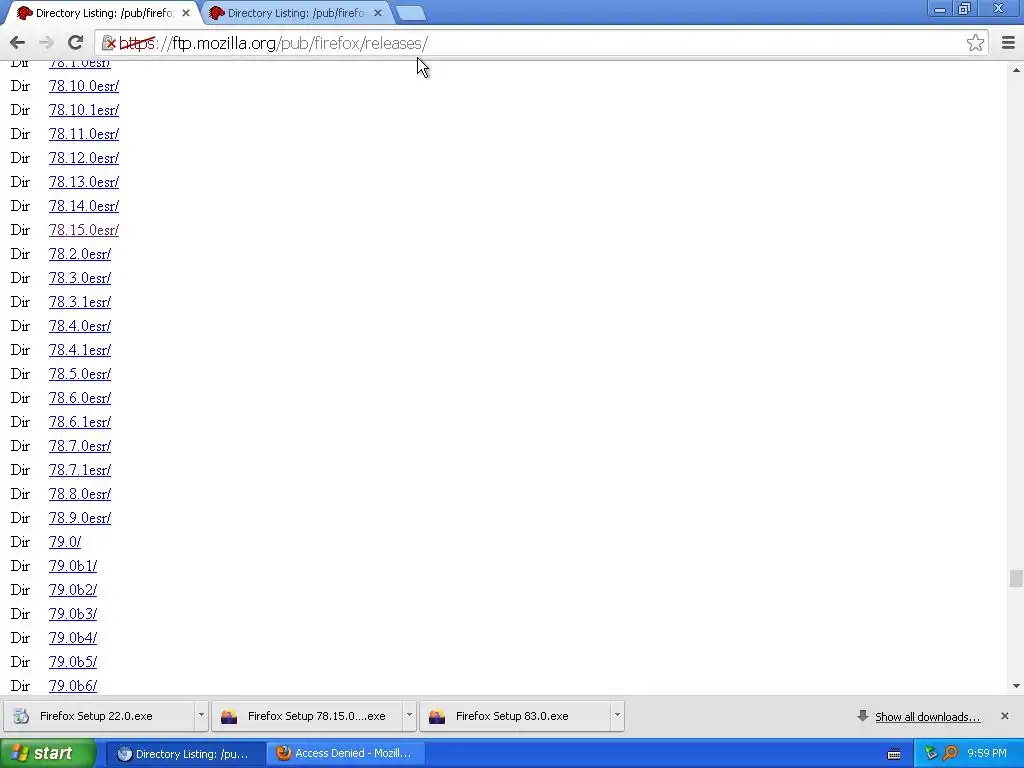This screenshot has width=1024, height=768.
Task: Open the 78.5.0esr/ directory
Action: point(80,374)
